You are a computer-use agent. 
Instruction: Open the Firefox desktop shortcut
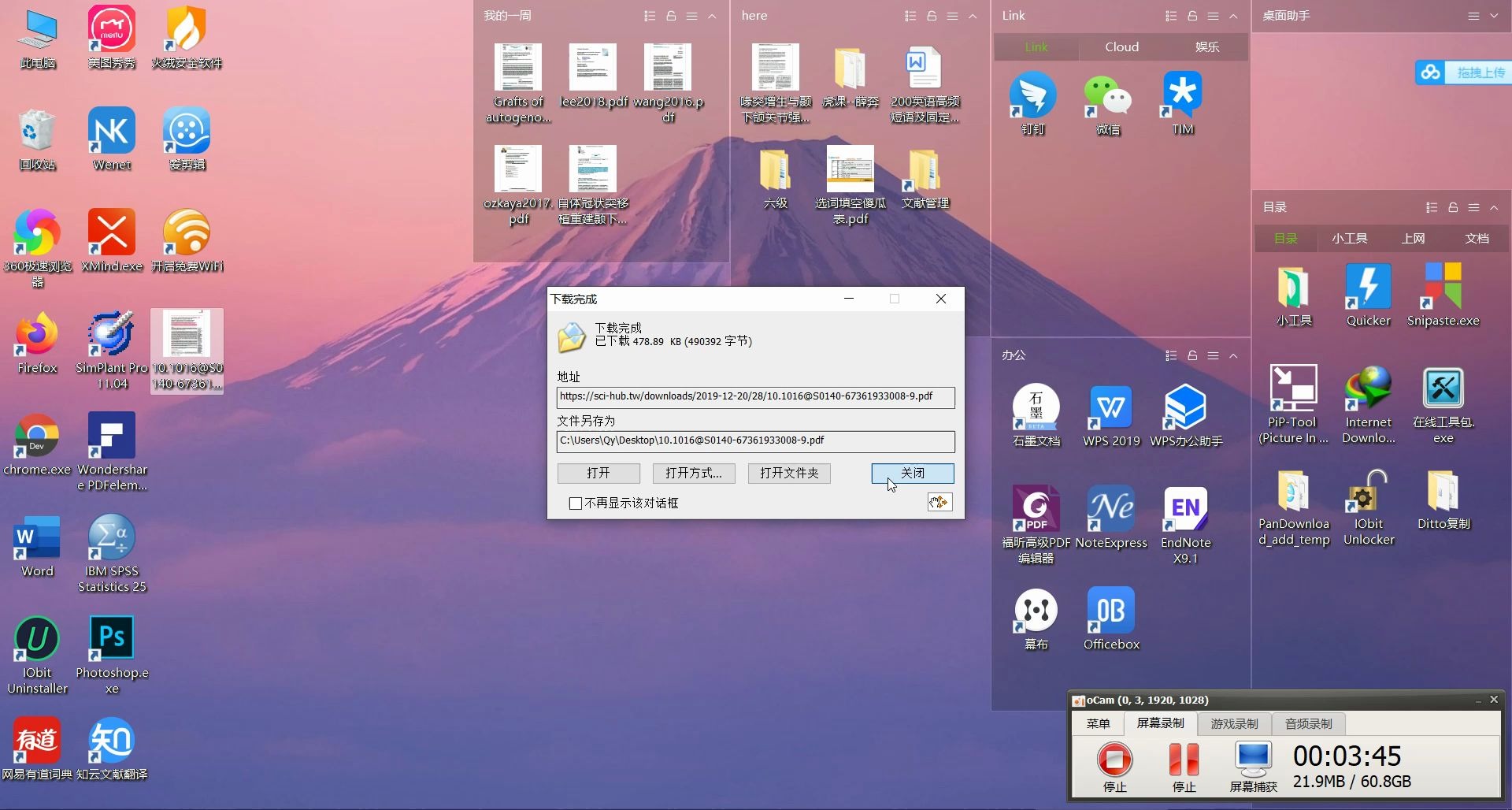click(x=37, y=343)
